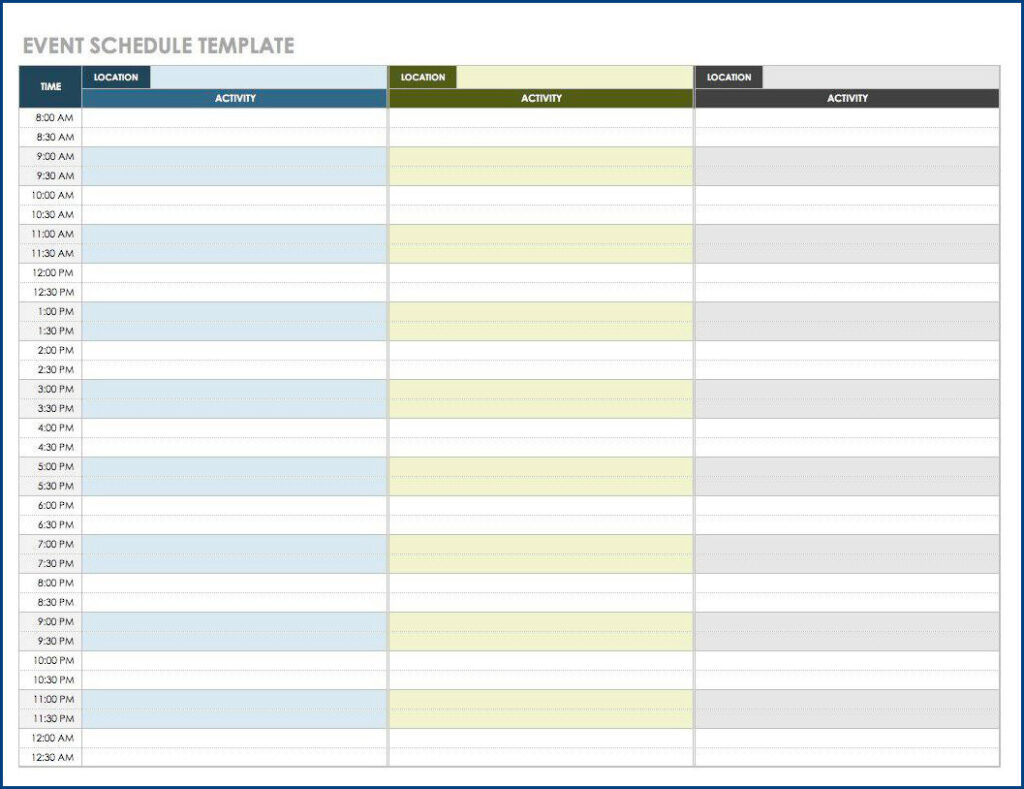Click the third LOCATION header cell
The image size is (1024, 789).
tap(729, 77)
